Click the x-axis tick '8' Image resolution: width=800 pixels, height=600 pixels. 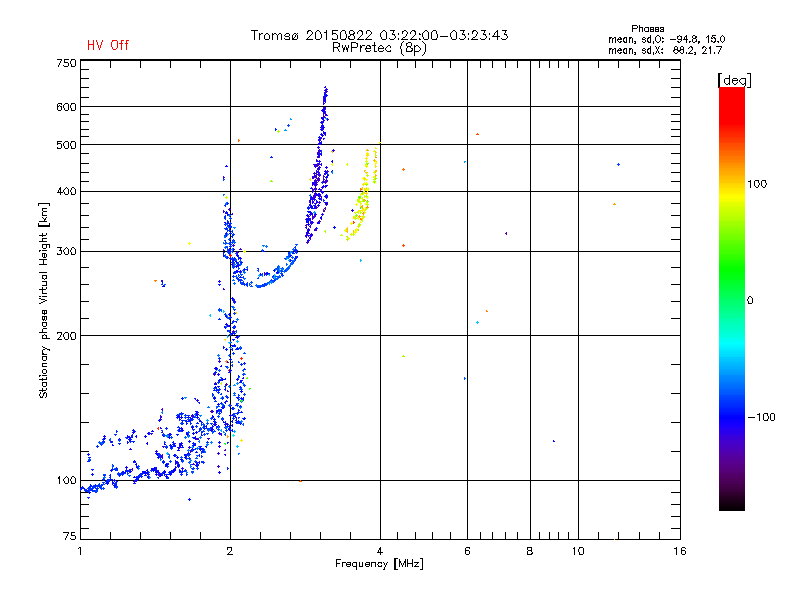tap(530, 551)
